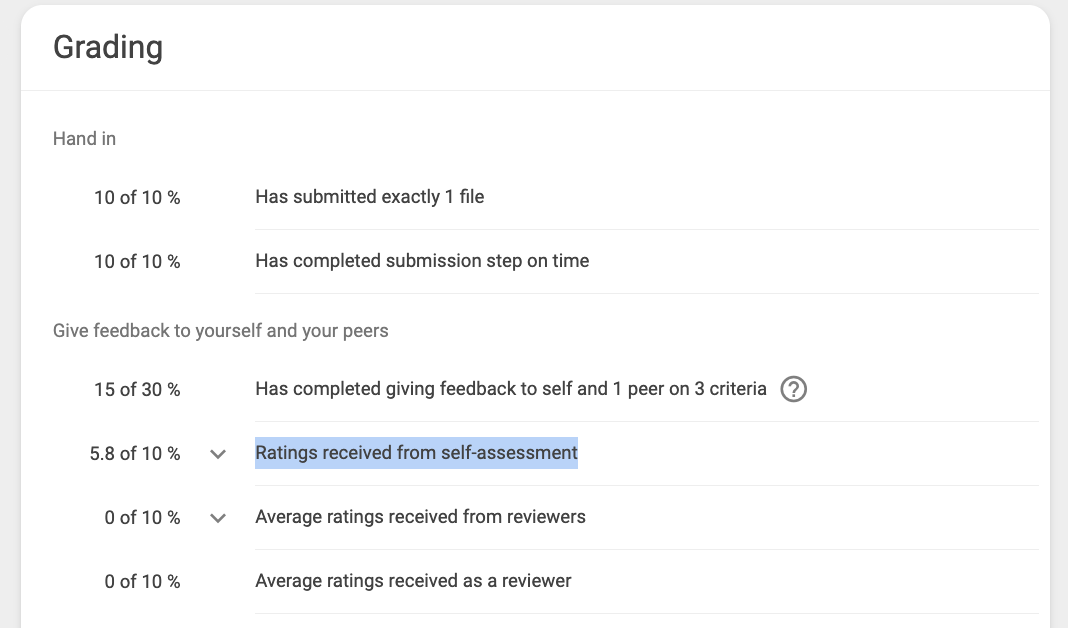Expand the self-assessment ratings chevron
Image resolution: width=1068 pixels, height=628 pixels.
click(218, 454)
